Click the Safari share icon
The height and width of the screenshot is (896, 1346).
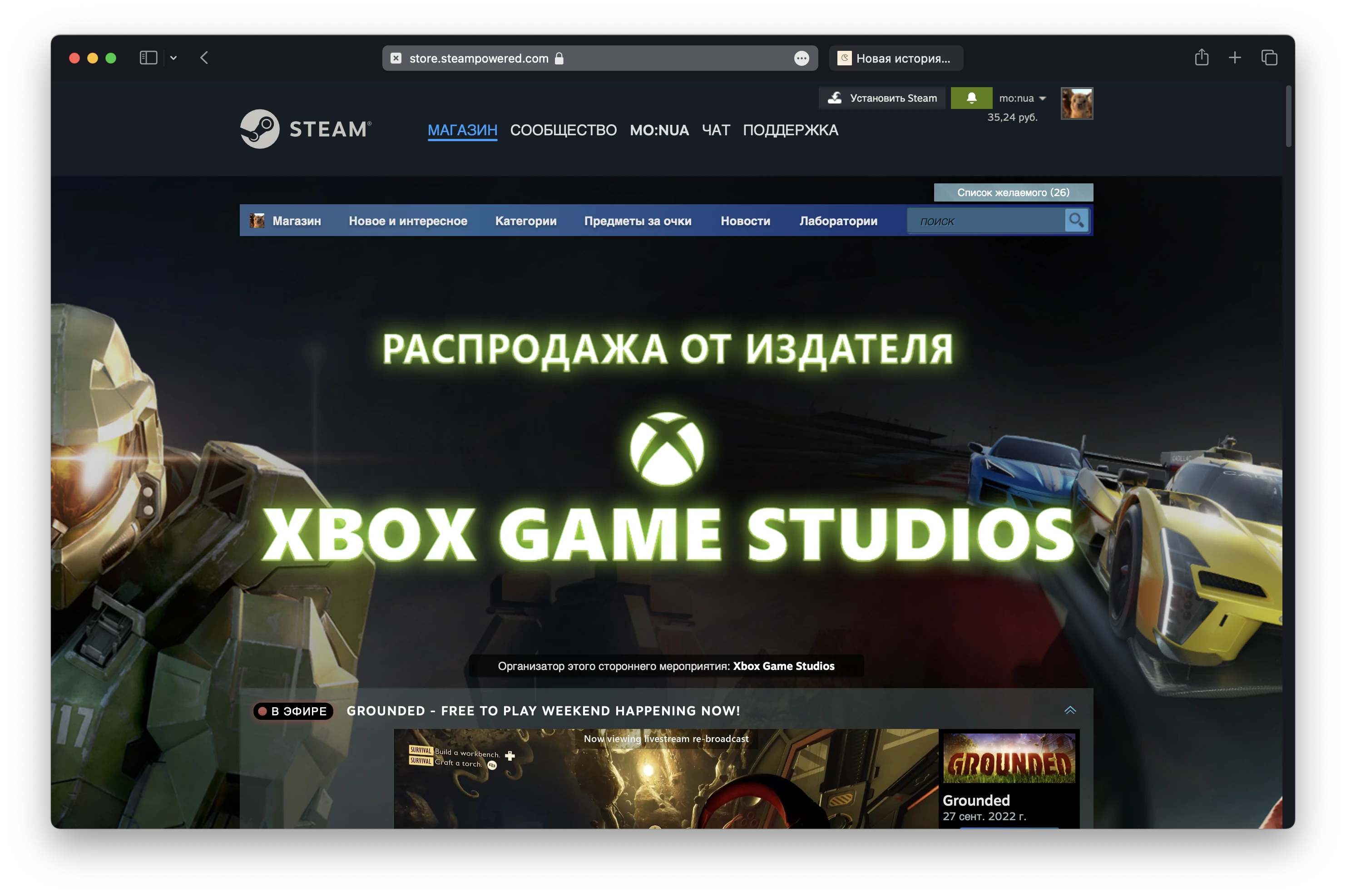[x=1202, y=57]
